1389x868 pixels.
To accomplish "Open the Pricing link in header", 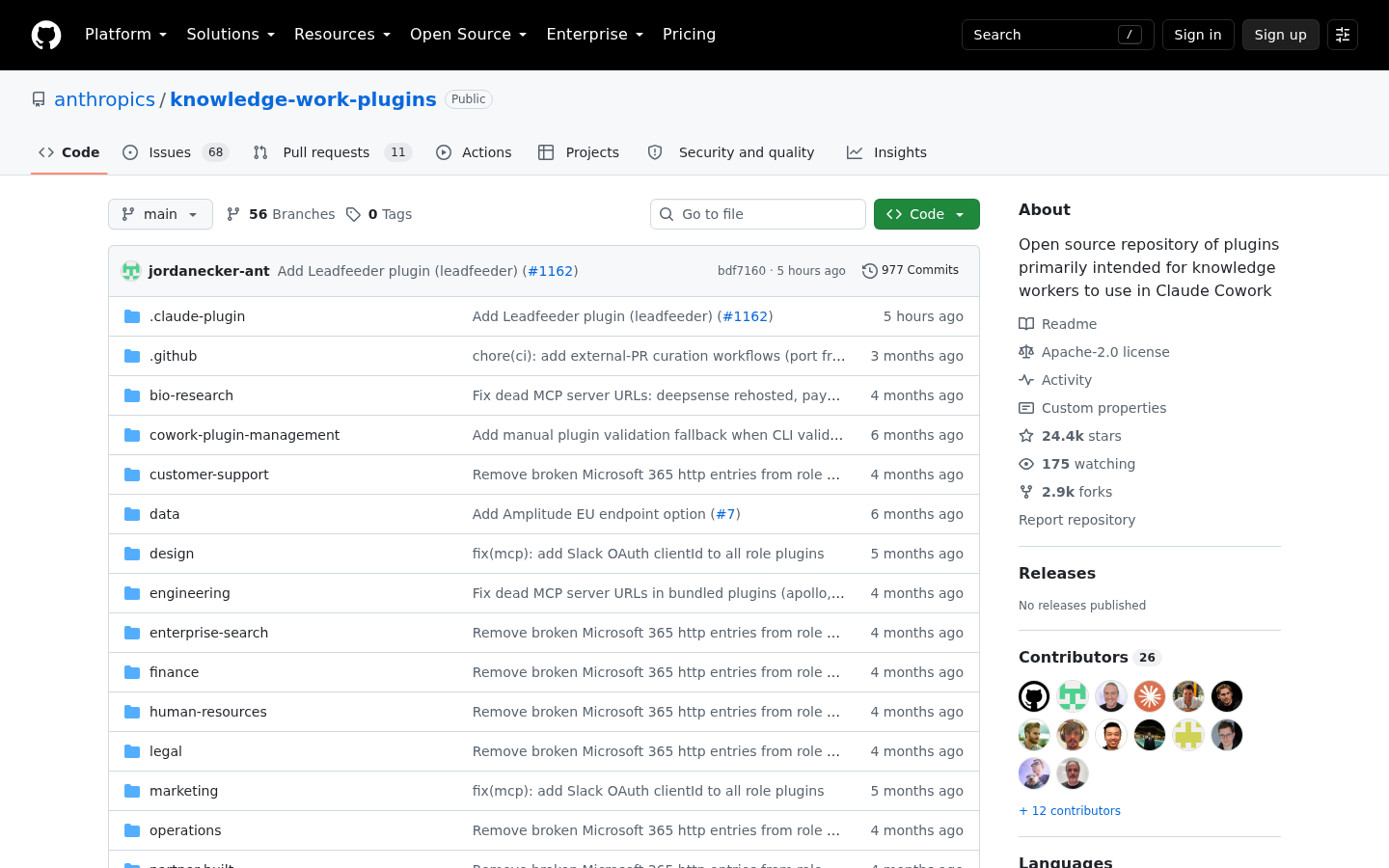I will point(689,35).
